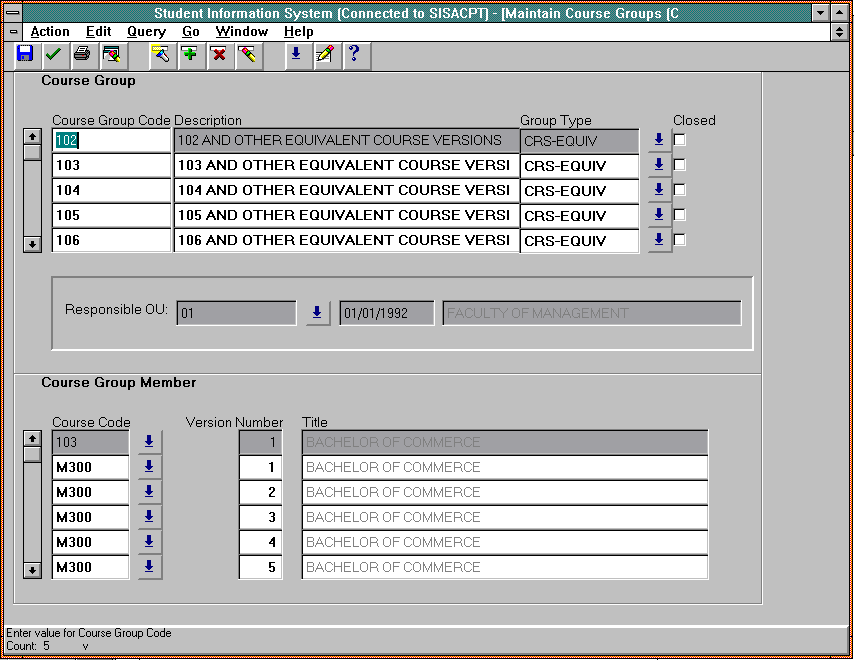Open the Responsible OU lookup arrow

pos(317,313)
